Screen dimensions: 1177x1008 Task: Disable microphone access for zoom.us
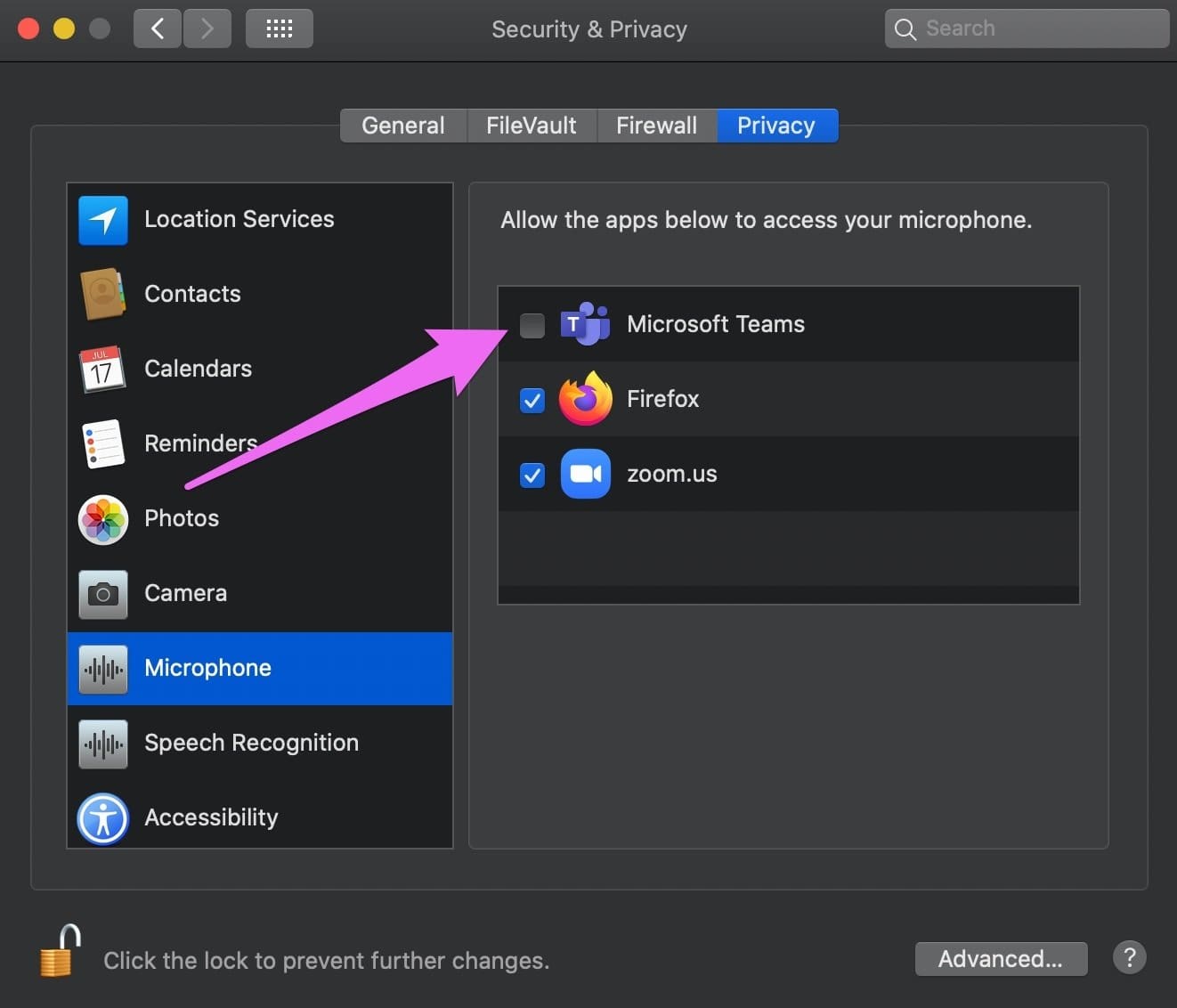pos(532,475)
